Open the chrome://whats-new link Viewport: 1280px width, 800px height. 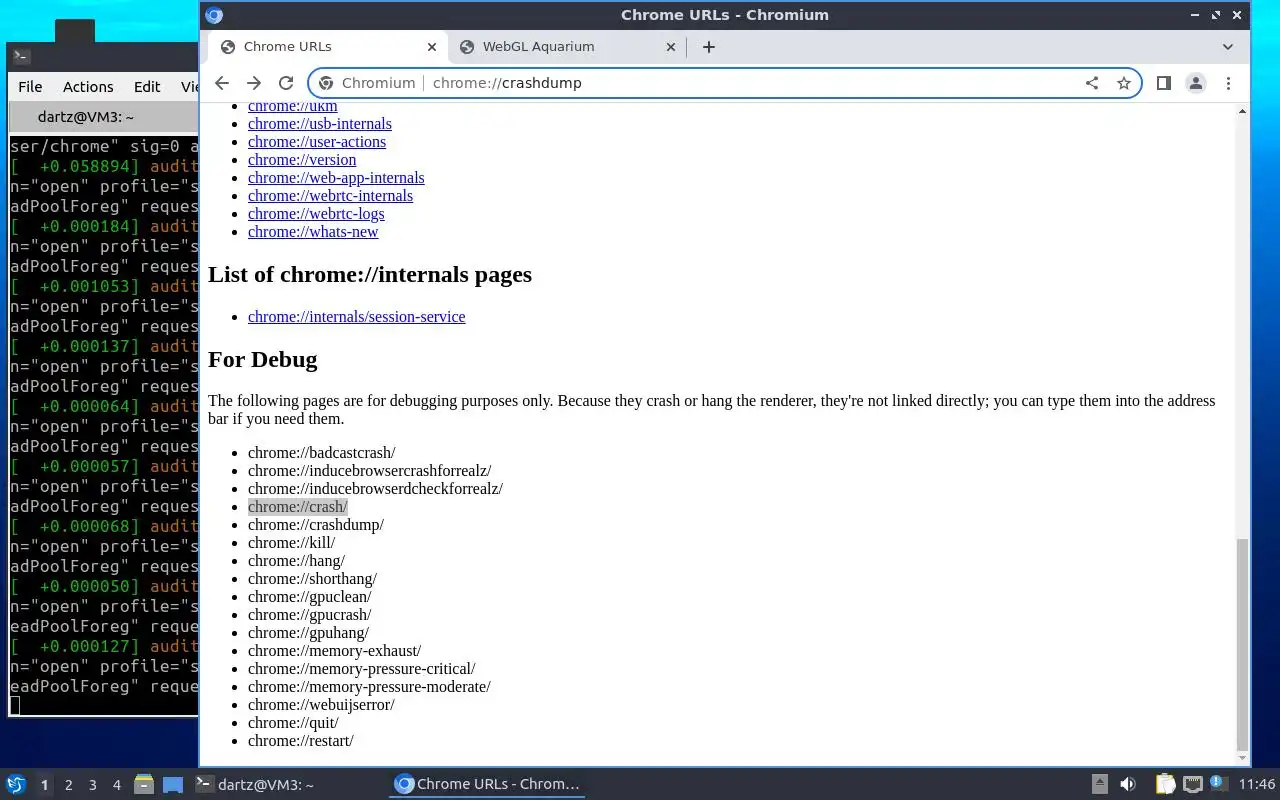pyautogui.click(x=313, y=232)
